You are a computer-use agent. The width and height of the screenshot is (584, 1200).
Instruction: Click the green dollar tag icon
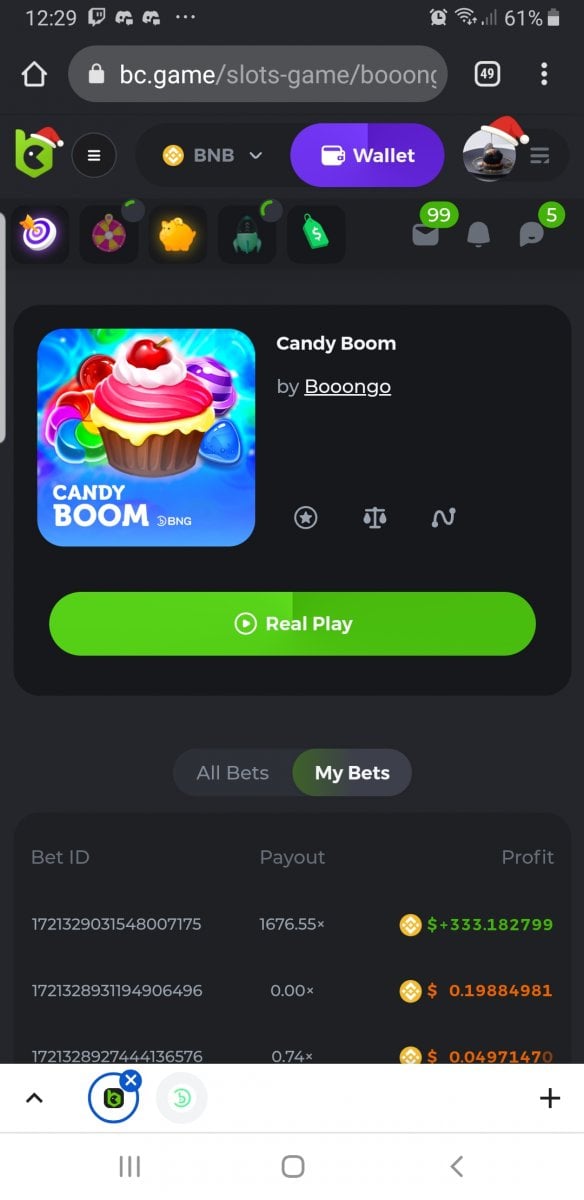tap(316, 234)
